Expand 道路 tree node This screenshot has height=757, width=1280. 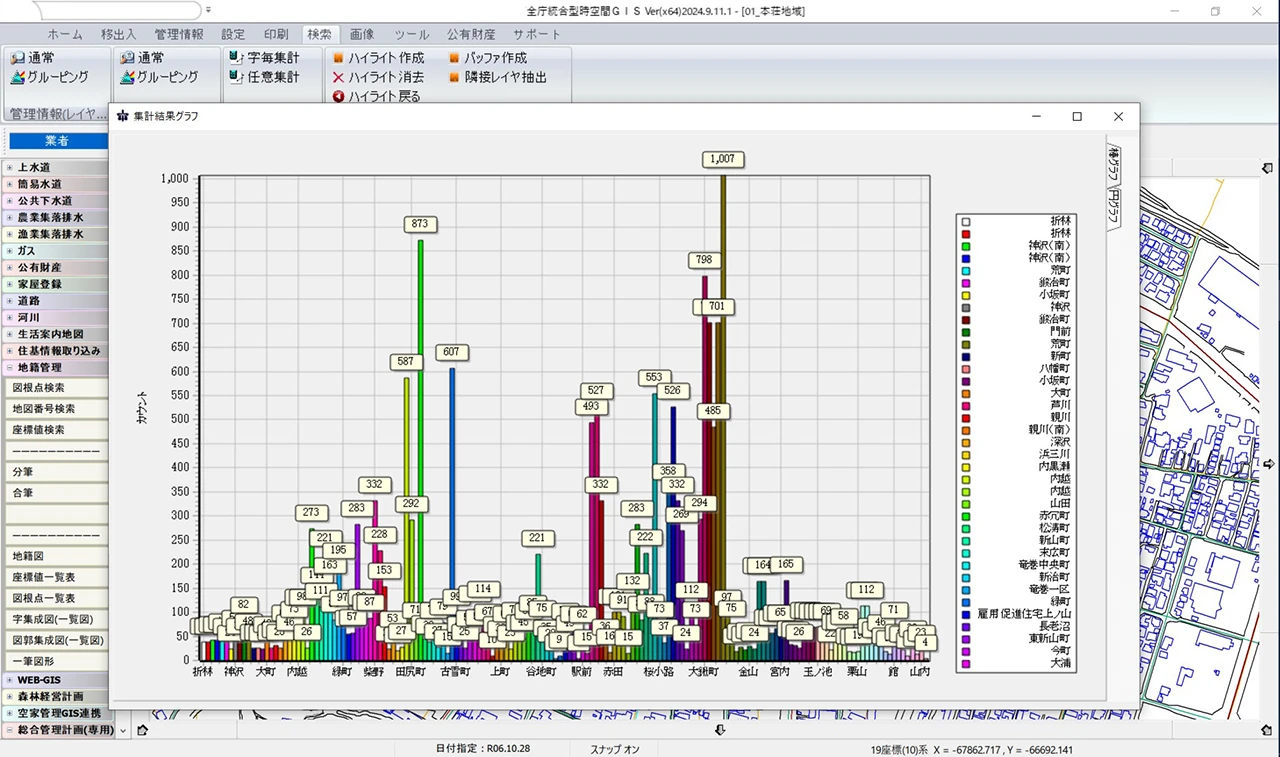point(9,301)
